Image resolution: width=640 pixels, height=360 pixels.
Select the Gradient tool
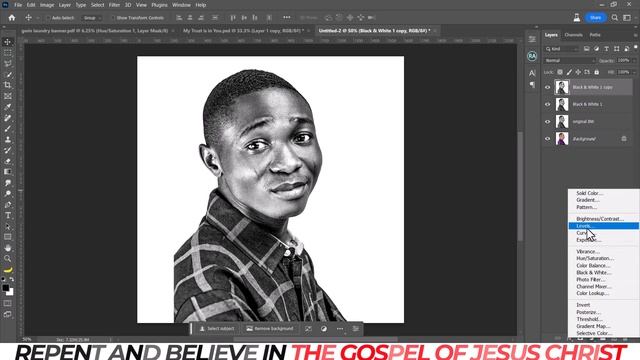(x=7, y=172)
